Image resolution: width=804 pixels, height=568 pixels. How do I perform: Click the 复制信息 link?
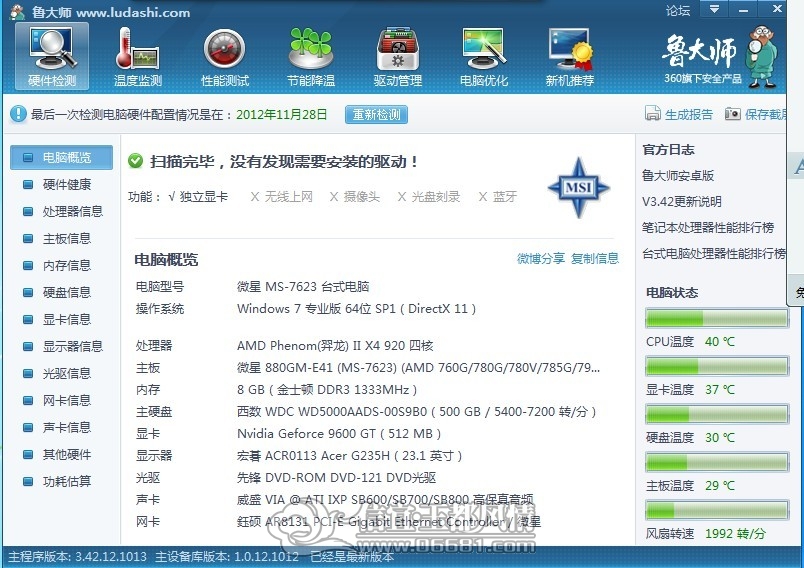[x=595, y=258]
